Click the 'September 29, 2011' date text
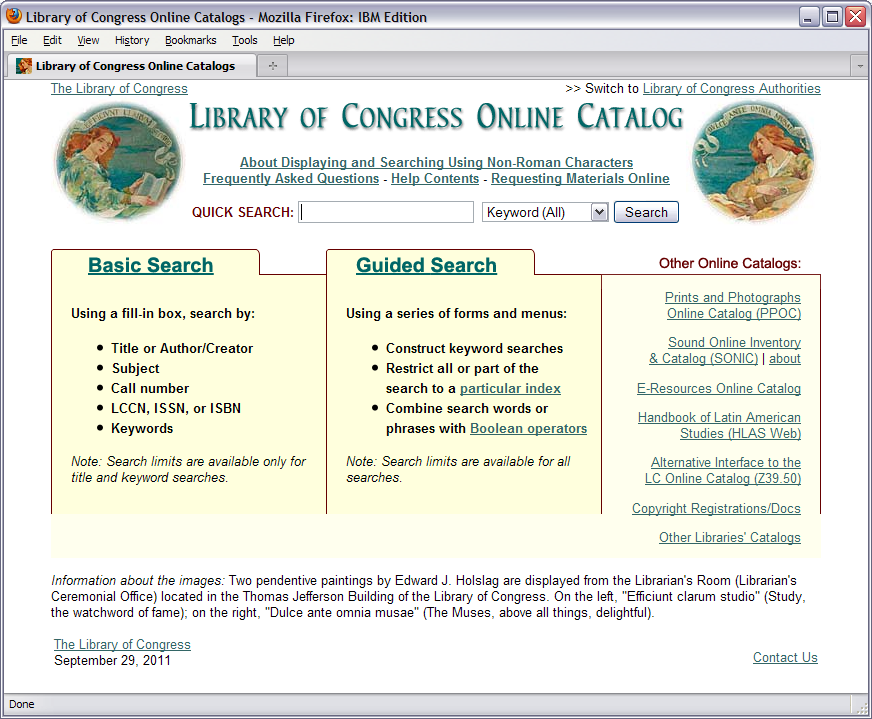The width and height of the screenshot is (872, 719). point(112,661)
